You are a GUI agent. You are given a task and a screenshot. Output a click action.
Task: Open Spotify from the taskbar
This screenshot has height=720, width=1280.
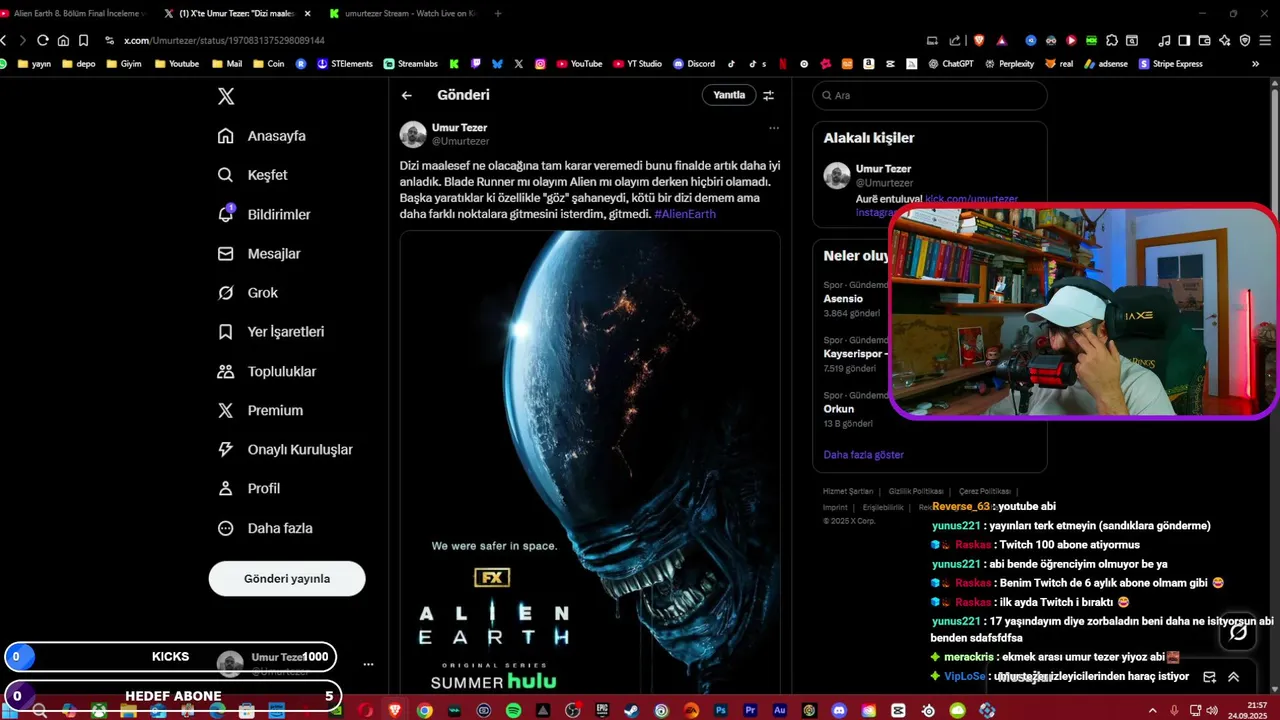coord(513,710)
